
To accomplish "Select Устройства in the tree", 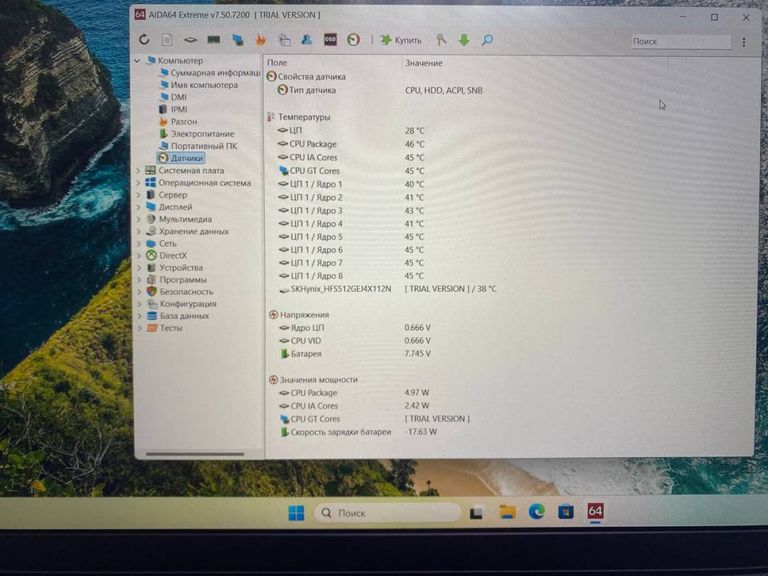I will click(x=175, y=268).
